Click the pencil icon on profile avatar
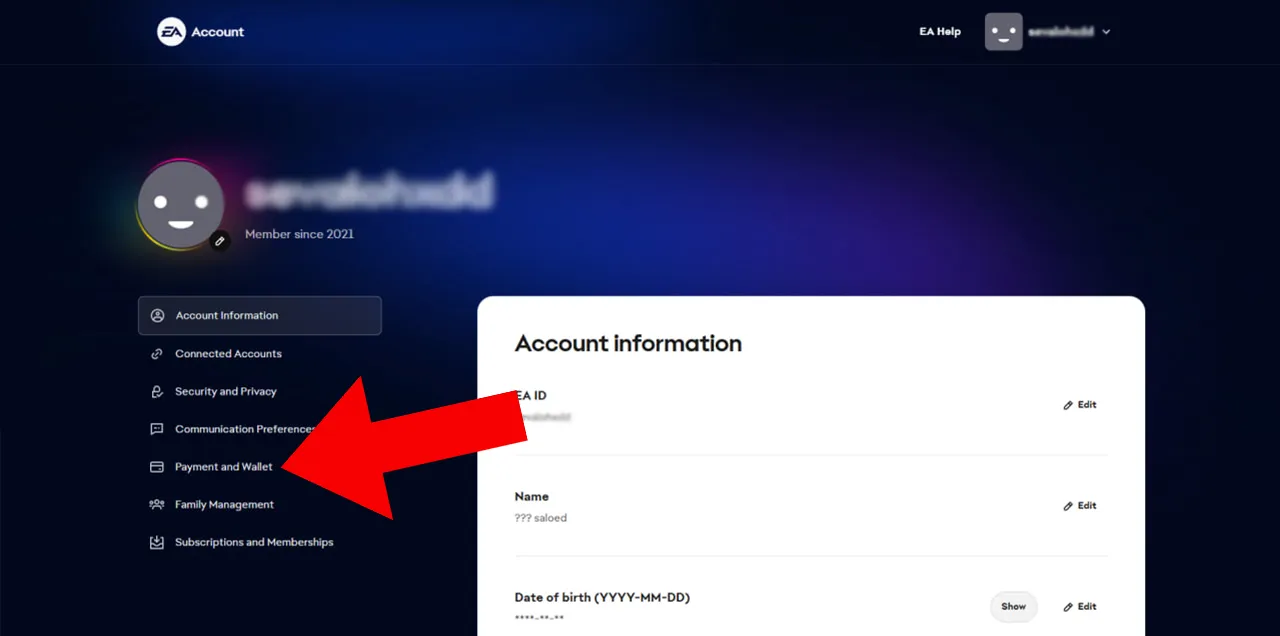 tap(220, 241)
